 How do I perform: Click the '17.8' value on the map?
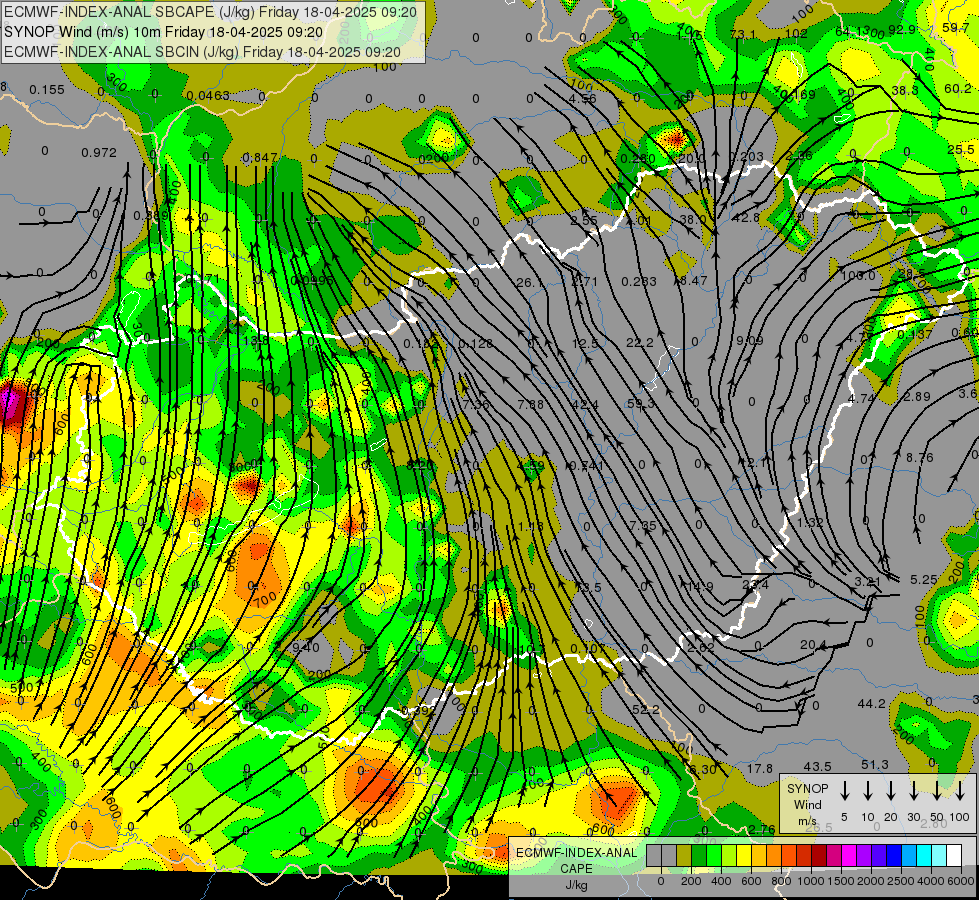[x=760, y=768]
